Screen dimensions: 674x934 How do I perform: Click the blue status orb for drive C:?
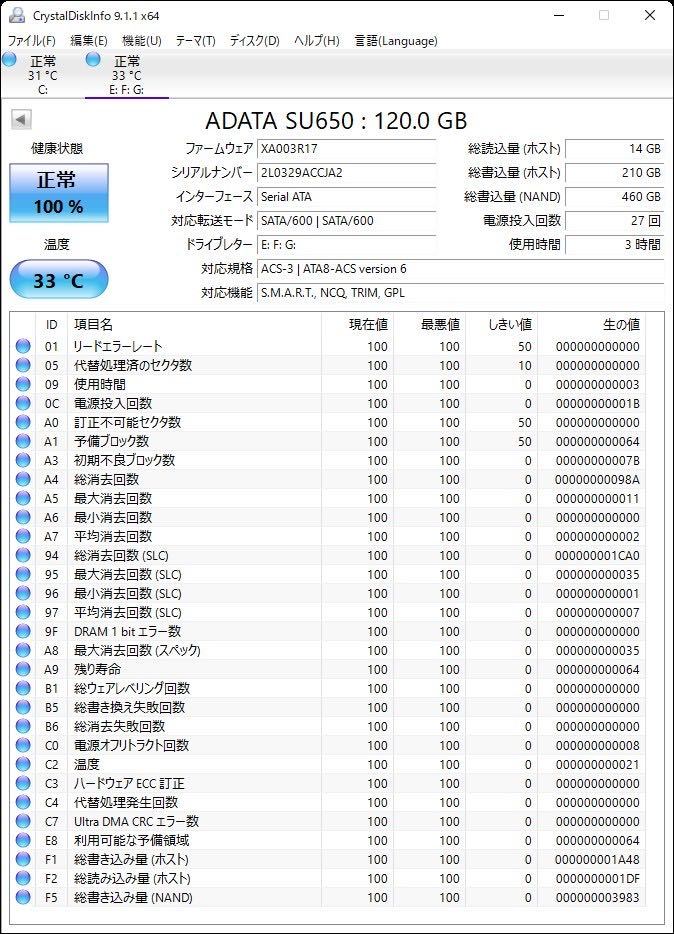[9, 59]
